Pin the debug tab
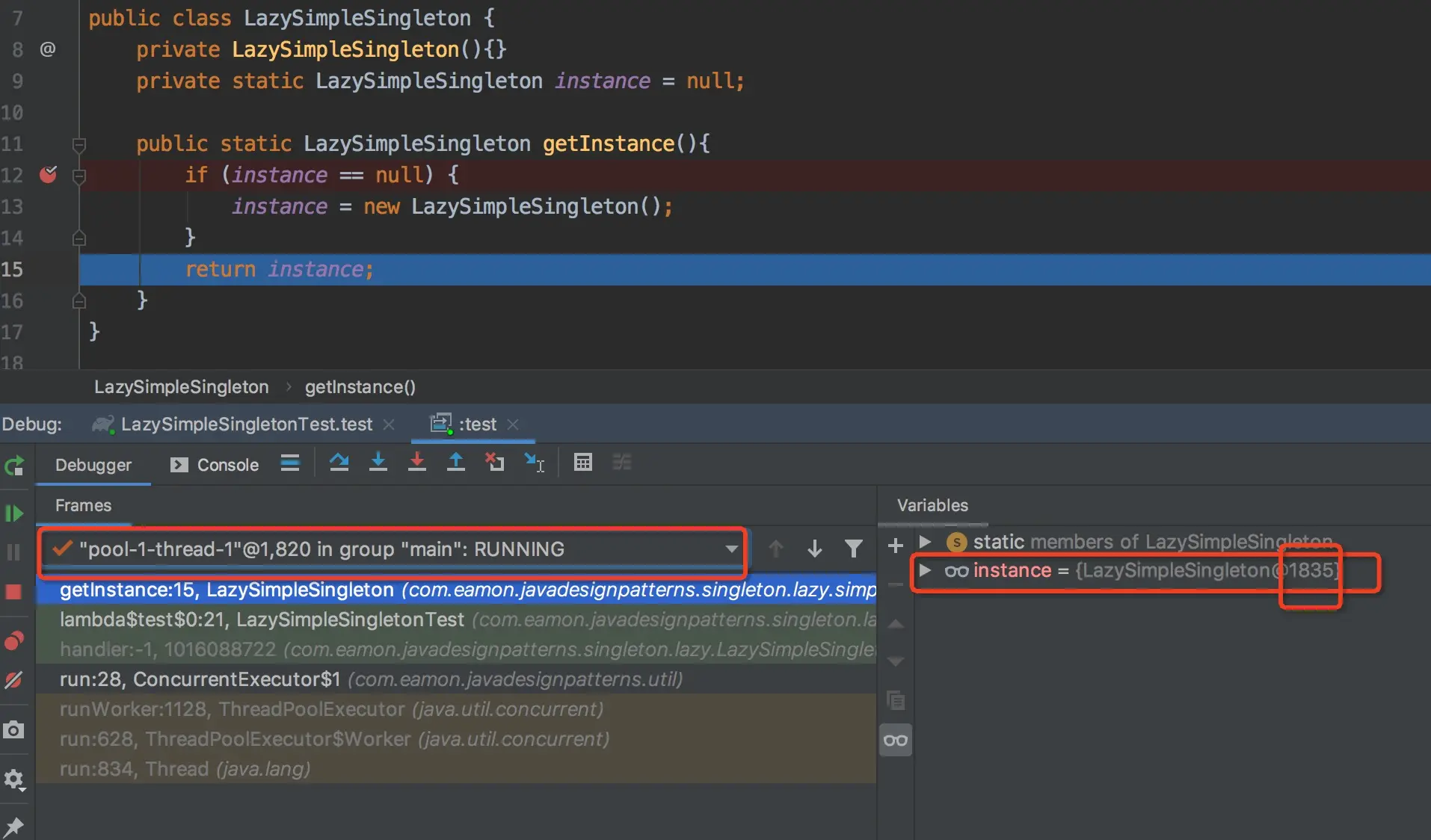 click(x=13, y=827)
